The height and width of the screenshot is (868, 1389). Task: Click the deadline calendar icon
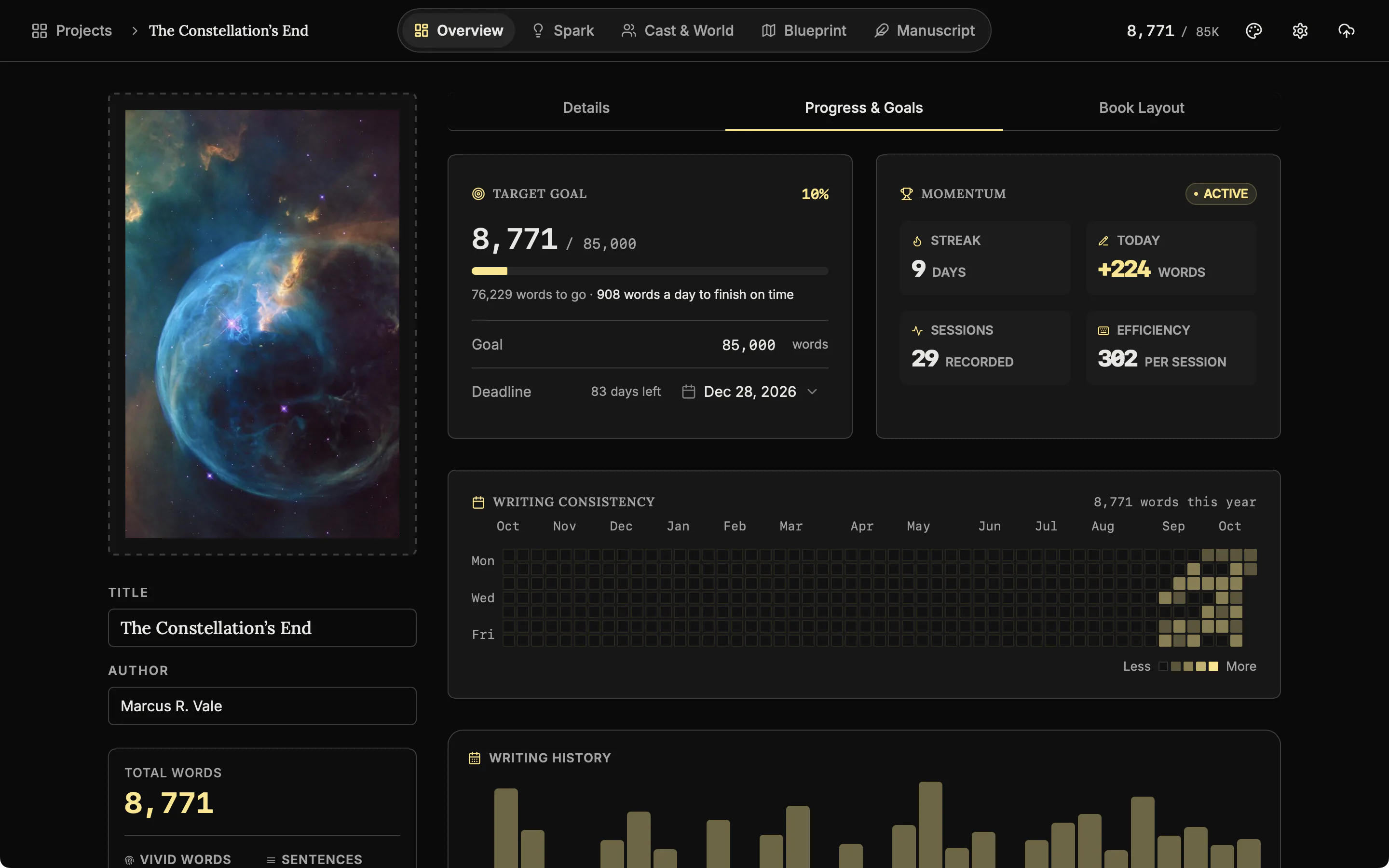point(688,392)
